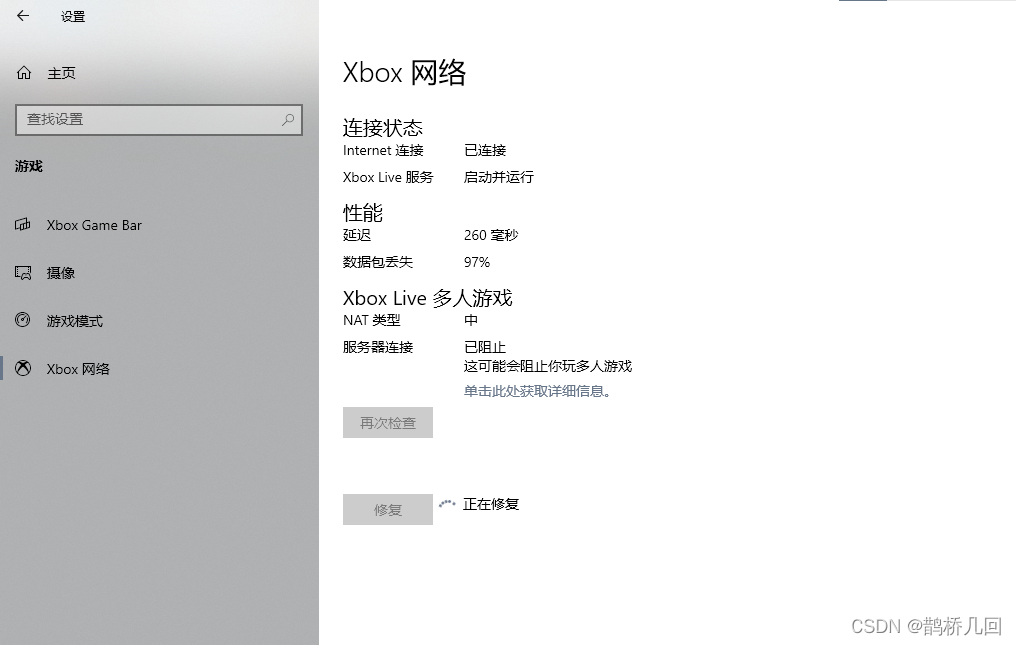
Task: Click the 单击此处获取详细信息 link
Action: tap(537, 391)
